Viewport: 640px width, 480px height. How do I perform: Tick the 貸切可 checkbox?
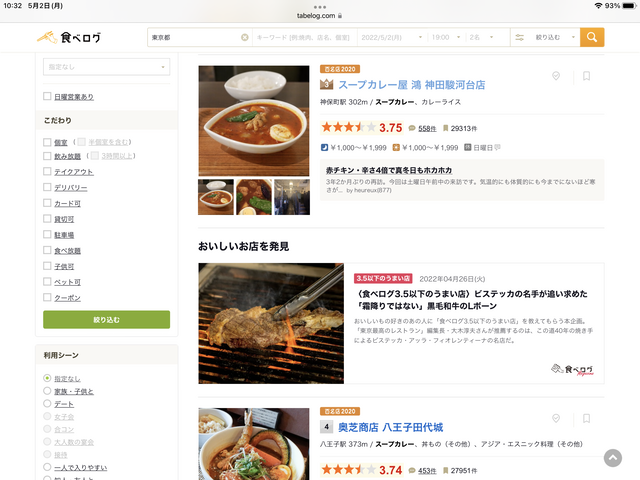(x=47, y=219)
